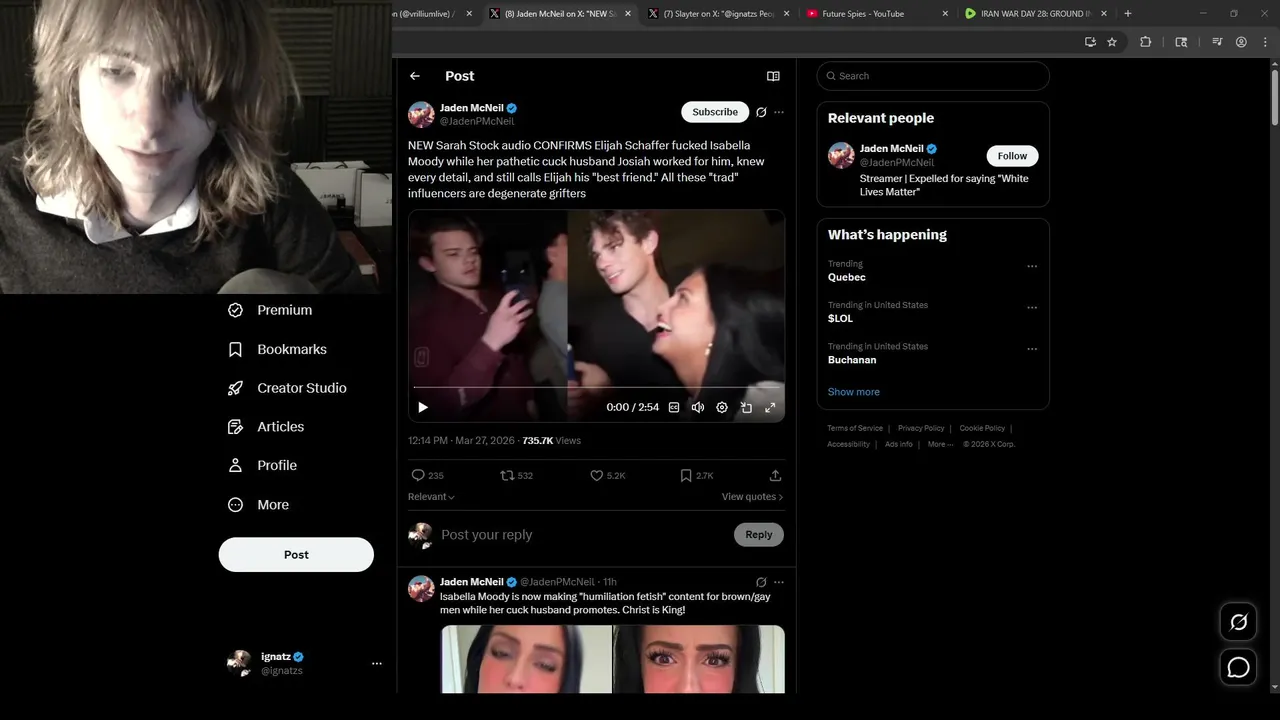The image size is (1280, 720).
Task: Click Show more under What's happening
Action: click(854, 392)
